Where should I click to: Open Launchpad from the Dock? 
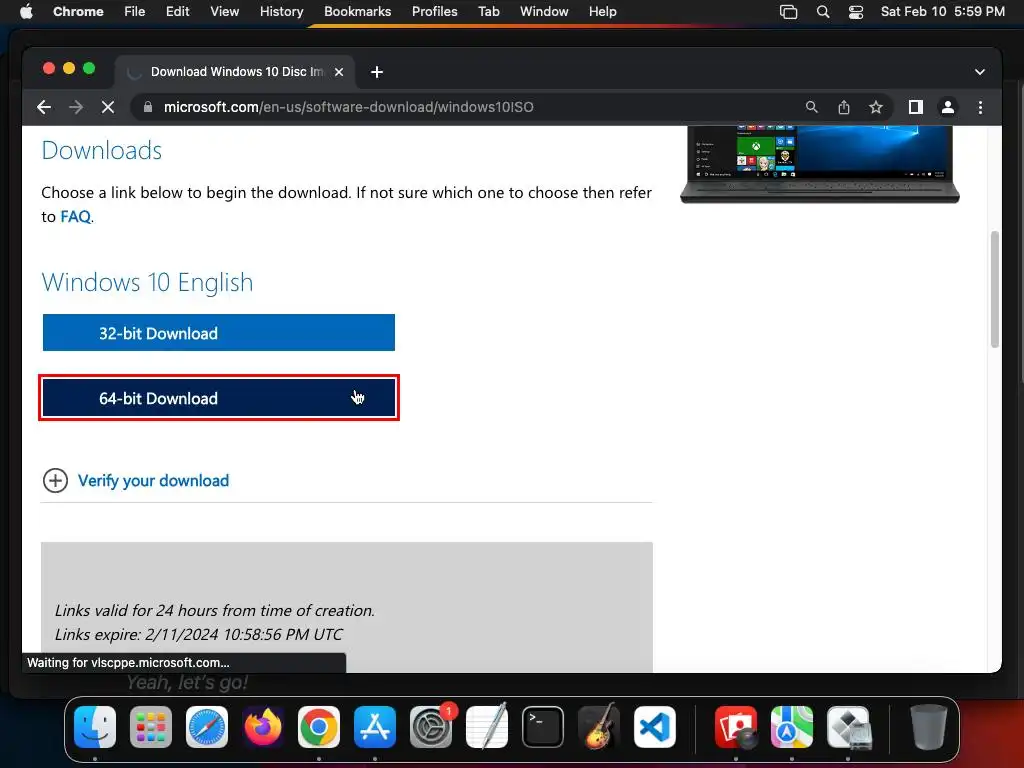[151, 727]
